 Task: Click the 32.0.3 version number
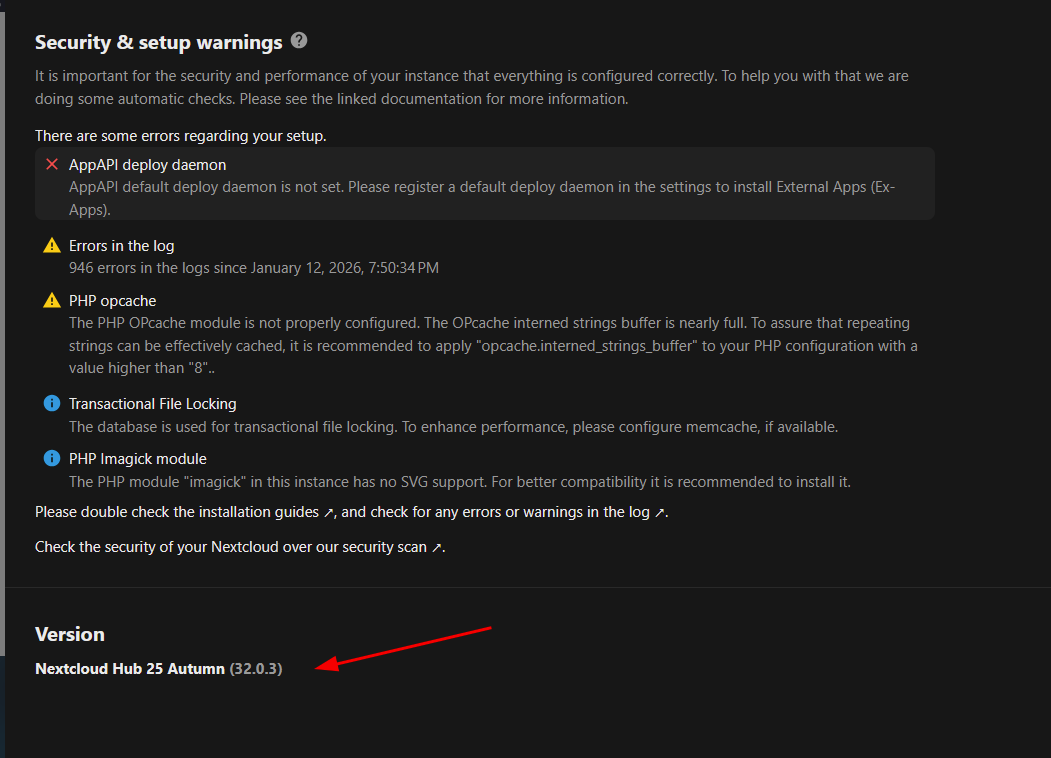256,668
